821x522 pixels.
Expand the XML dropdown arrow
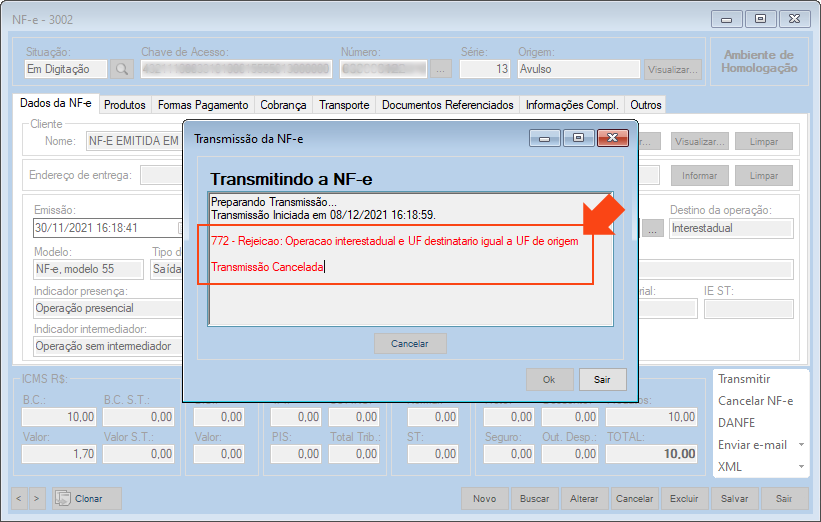point(801,467)
